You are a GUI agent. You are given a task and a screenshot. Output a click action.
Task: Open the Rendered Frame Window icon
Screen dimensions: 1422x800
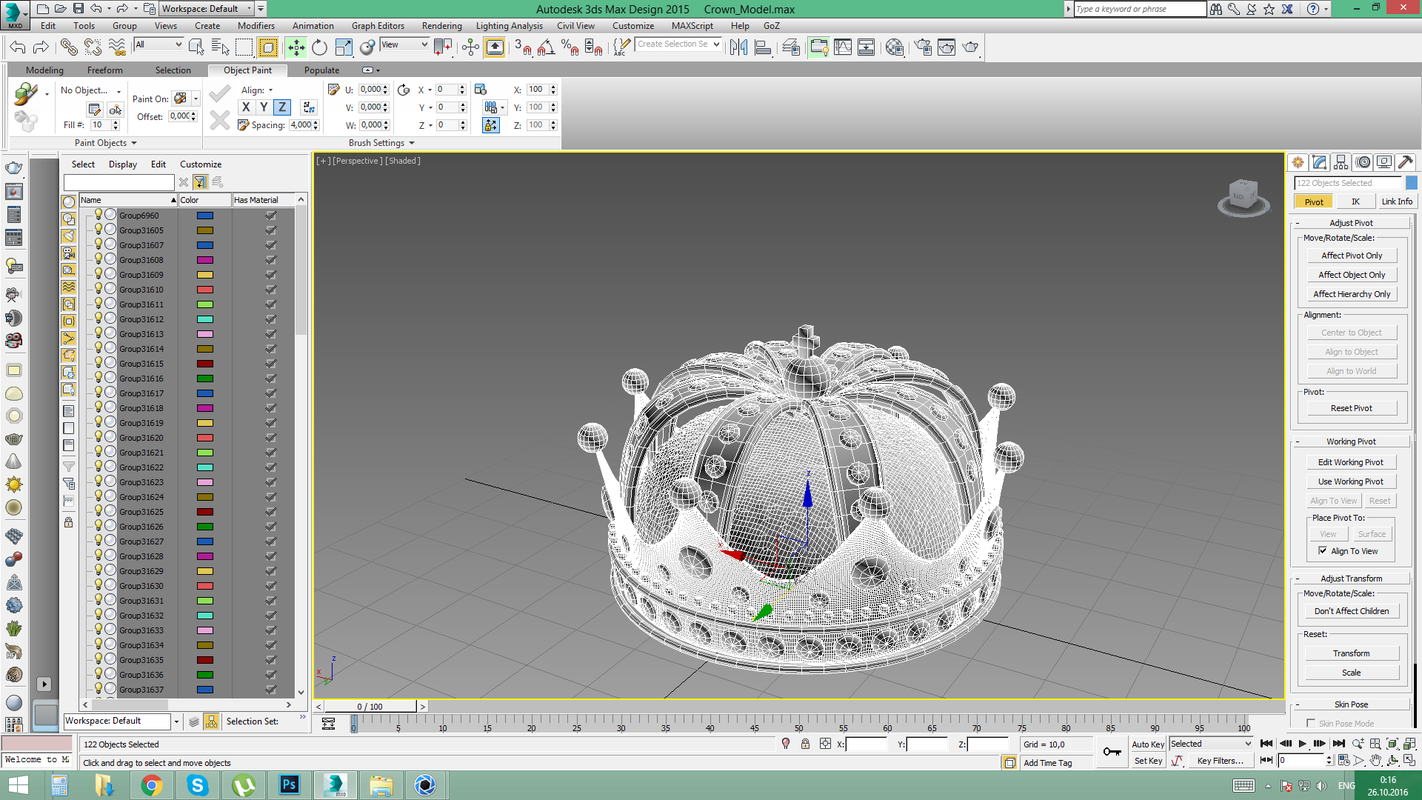(x=946, y=46)
